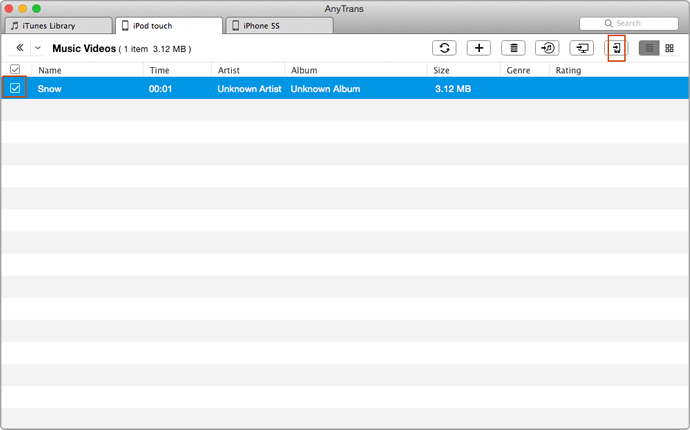The width and height of the screenshot is (690, 430).
Task: Select the iPod touch tab
Action: tap(169, 26)
